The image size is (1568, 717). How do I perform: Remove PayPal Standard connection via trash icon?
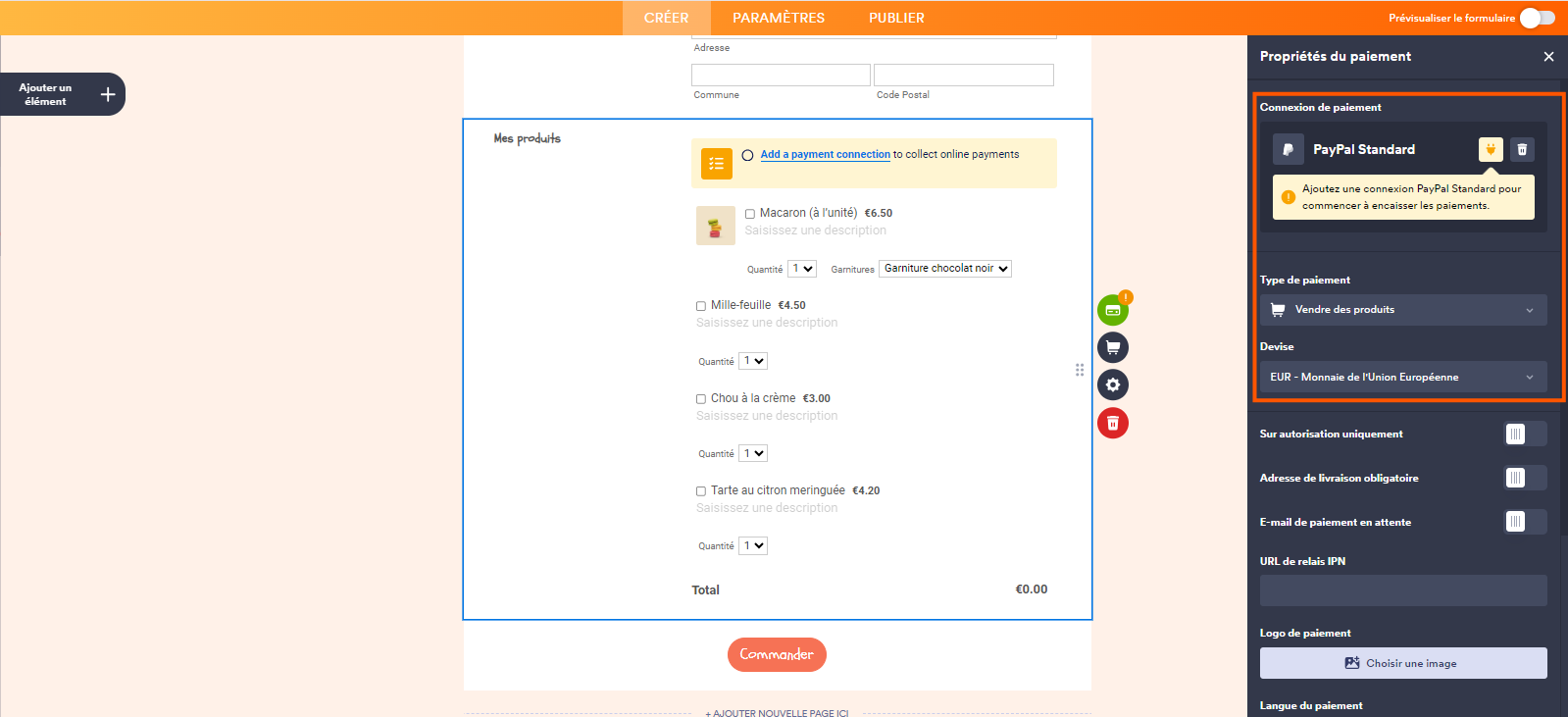click(x=1522, y=149)
